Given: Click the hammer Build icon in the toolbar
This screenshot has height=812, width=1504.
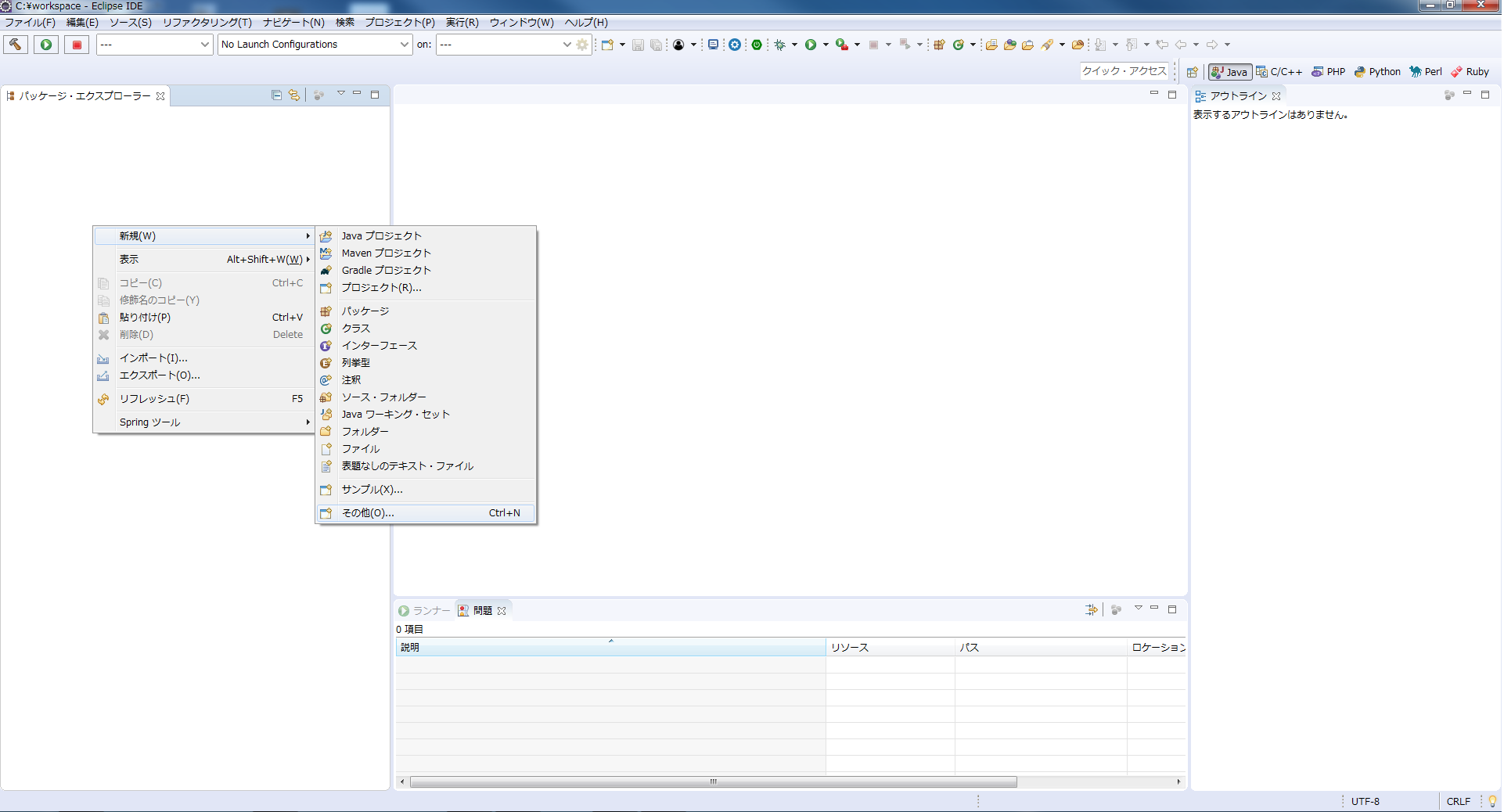Looking at the screenshot, I should [x=16, y=45].
